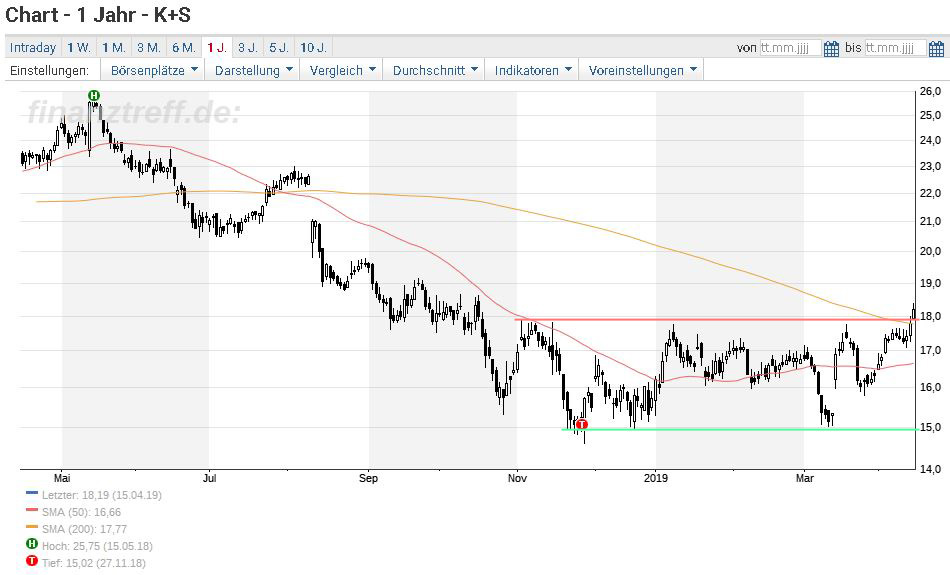Click the green H high marker

coord(93,95)
